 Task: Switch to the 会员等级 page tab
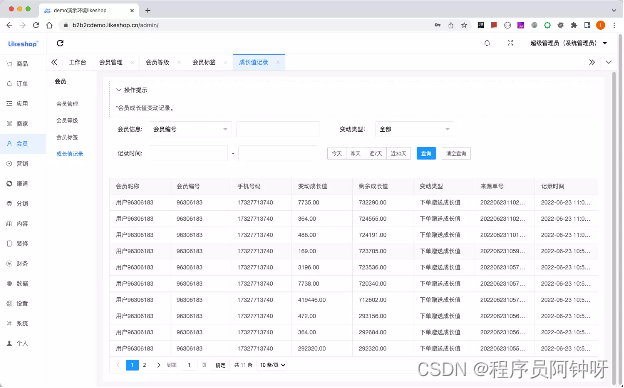(158, 62)
